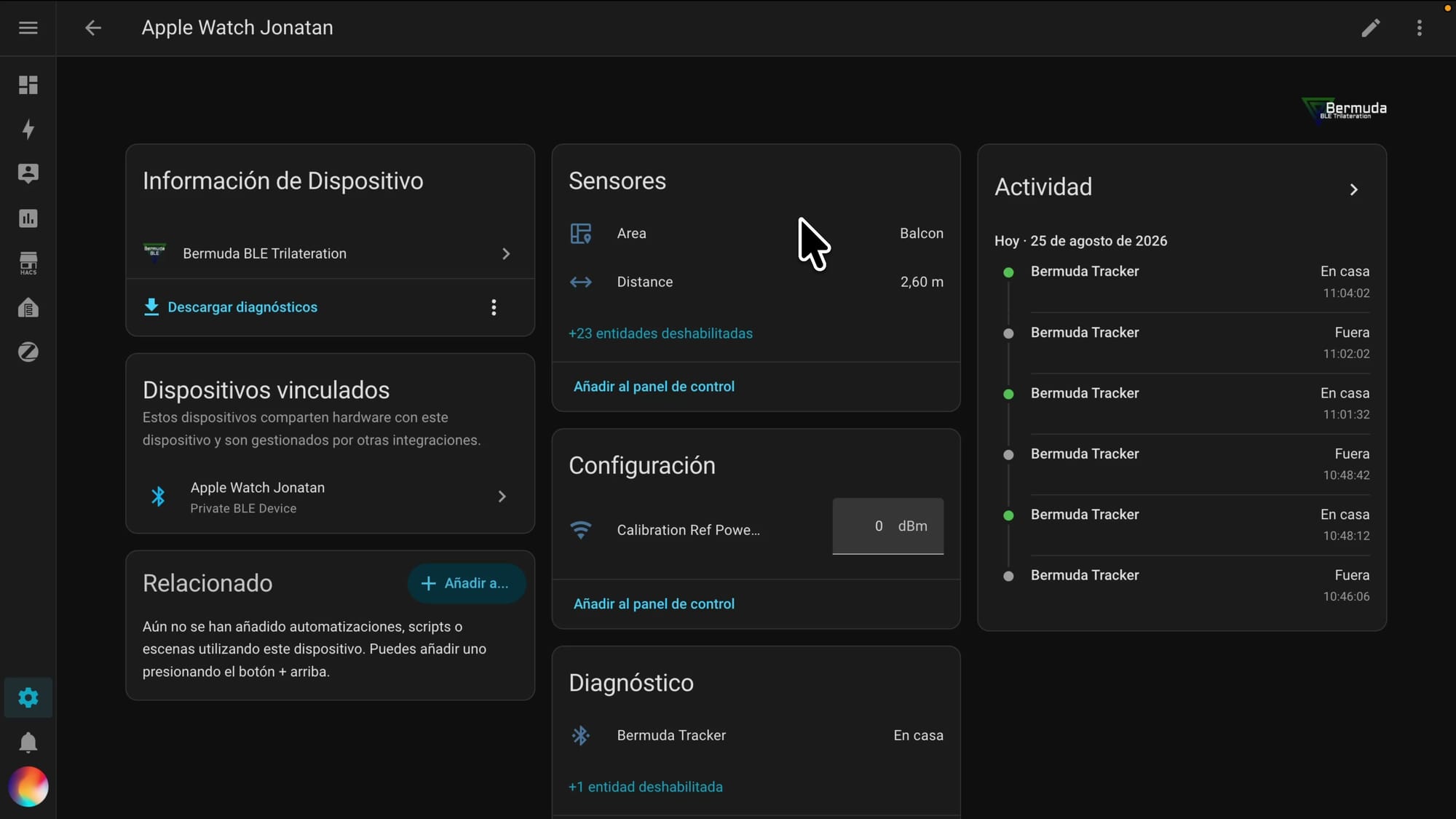The height and width of the screenshot is (819, 1456).
Task: Open linked Apple Watch Jonatan Private BLE Device
Action: pos(330,497)
